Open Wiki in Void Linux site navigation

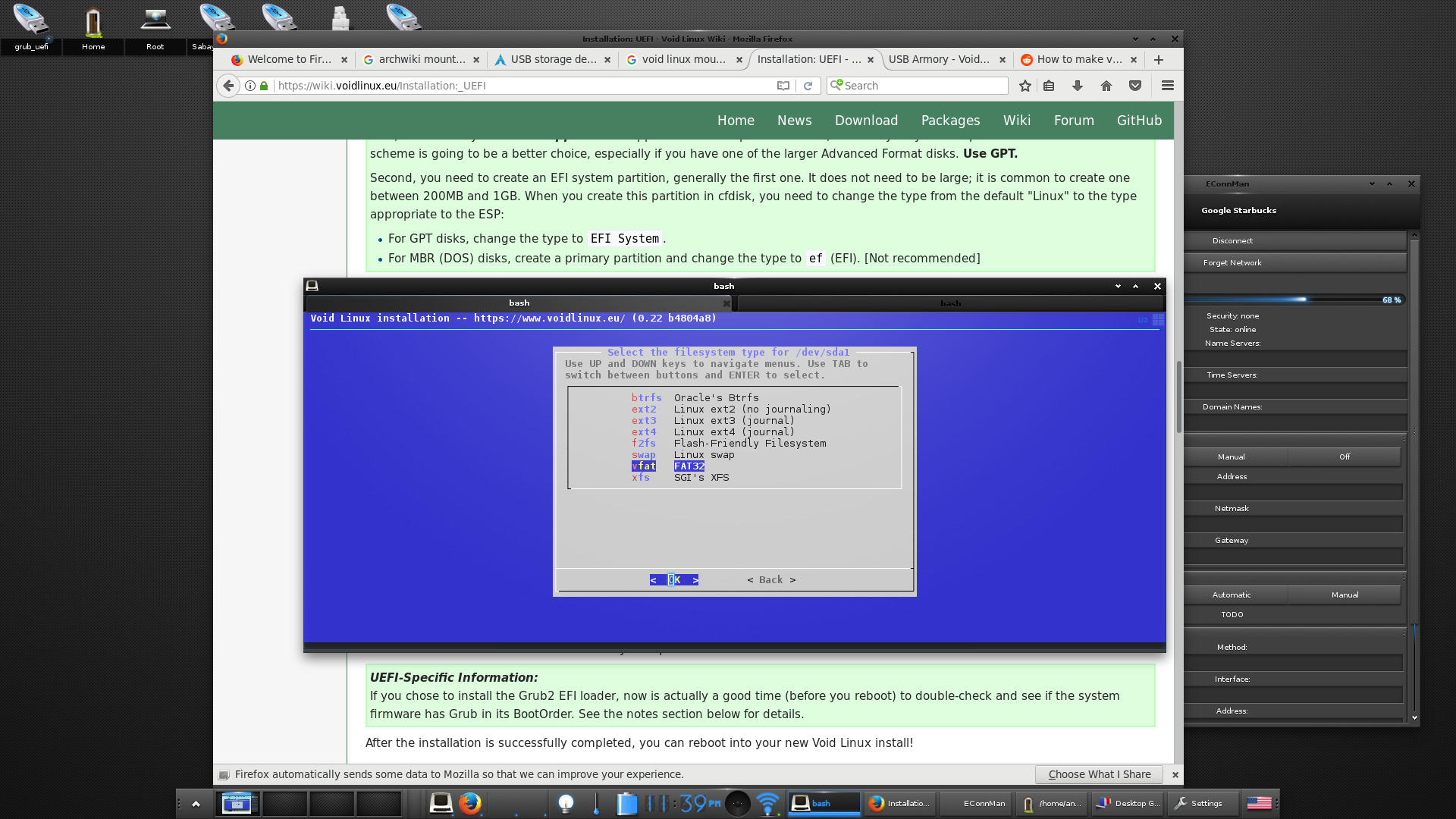tap(1016, 121)
